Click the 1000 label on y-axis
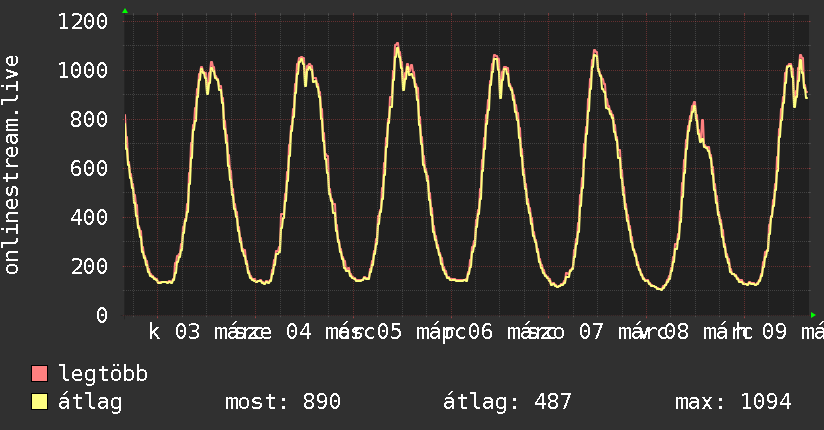 pyautogui.click(x=83, y=71)
